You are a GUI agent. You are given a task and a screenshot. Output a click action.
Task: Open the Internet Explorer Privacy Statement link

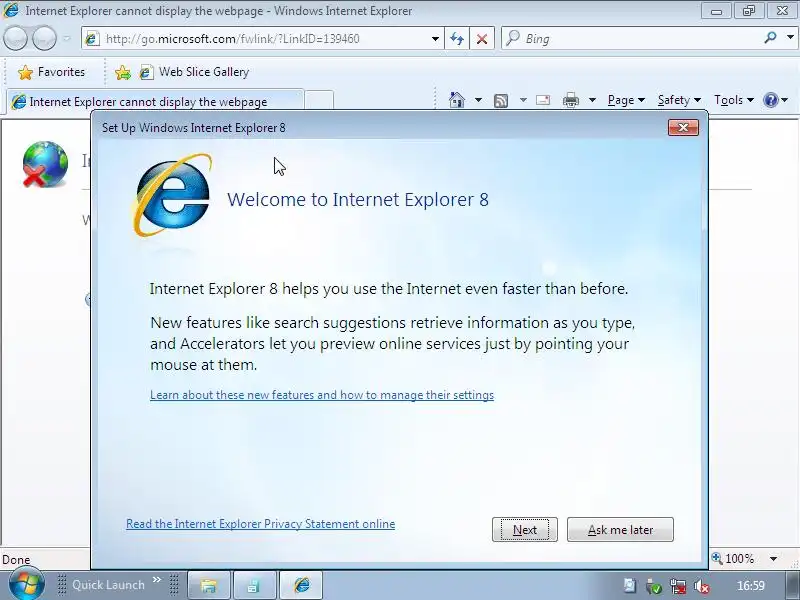(260, 524)
